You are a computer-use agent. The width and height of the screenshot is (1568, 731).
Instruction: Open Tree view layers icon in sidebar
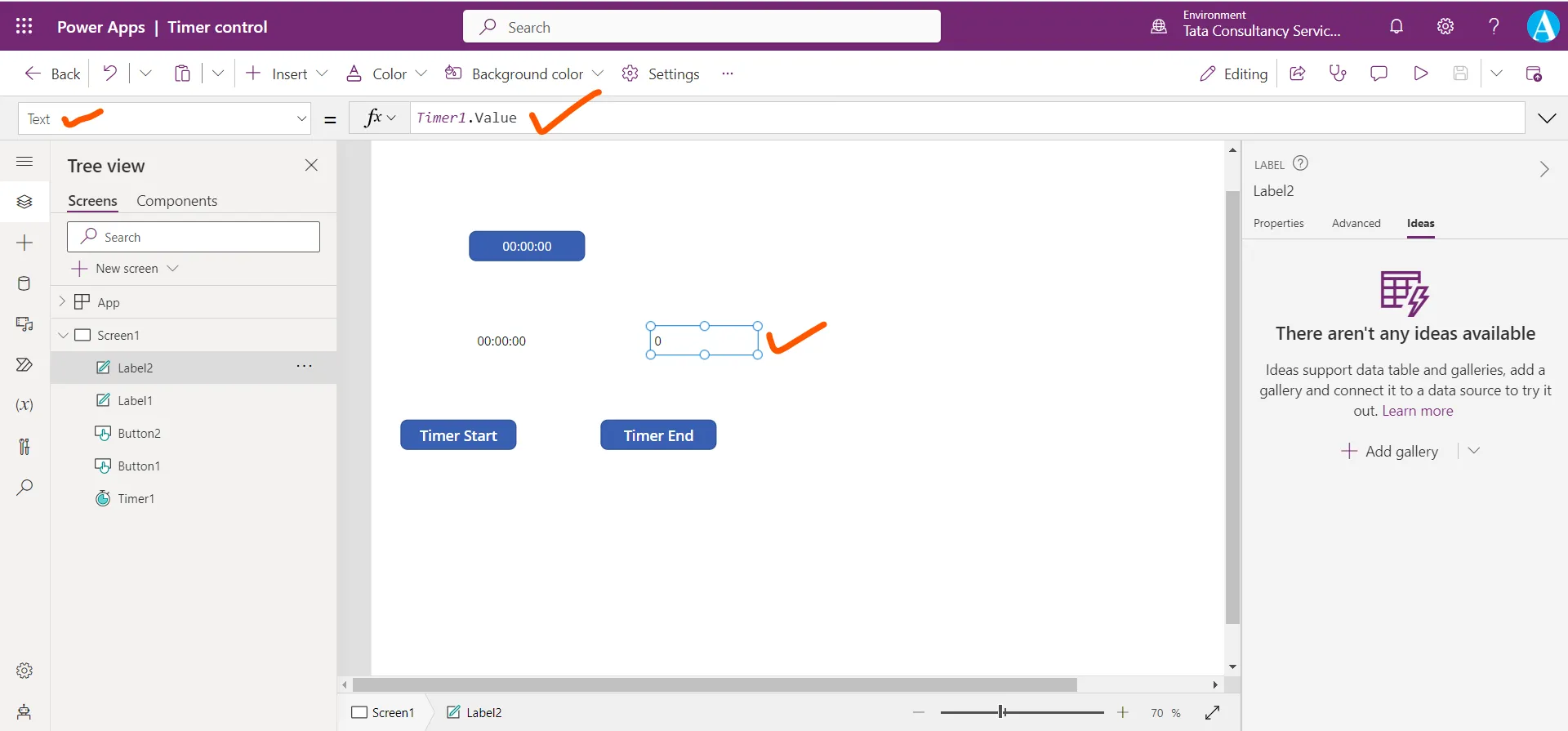pos(24,202)
